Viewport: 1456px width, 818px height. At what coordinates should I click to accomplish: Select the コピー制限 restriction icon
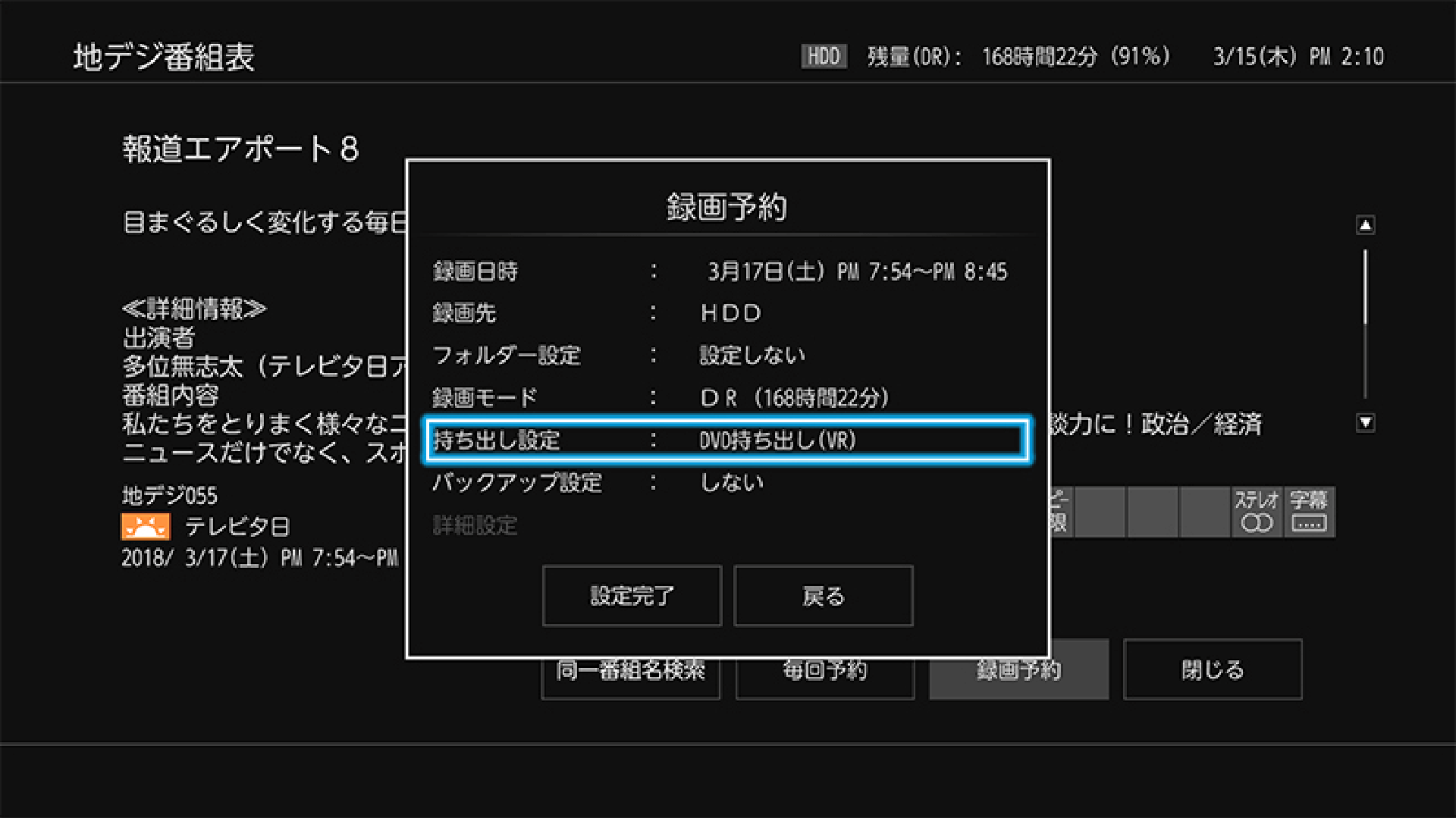pos(1061,512)
